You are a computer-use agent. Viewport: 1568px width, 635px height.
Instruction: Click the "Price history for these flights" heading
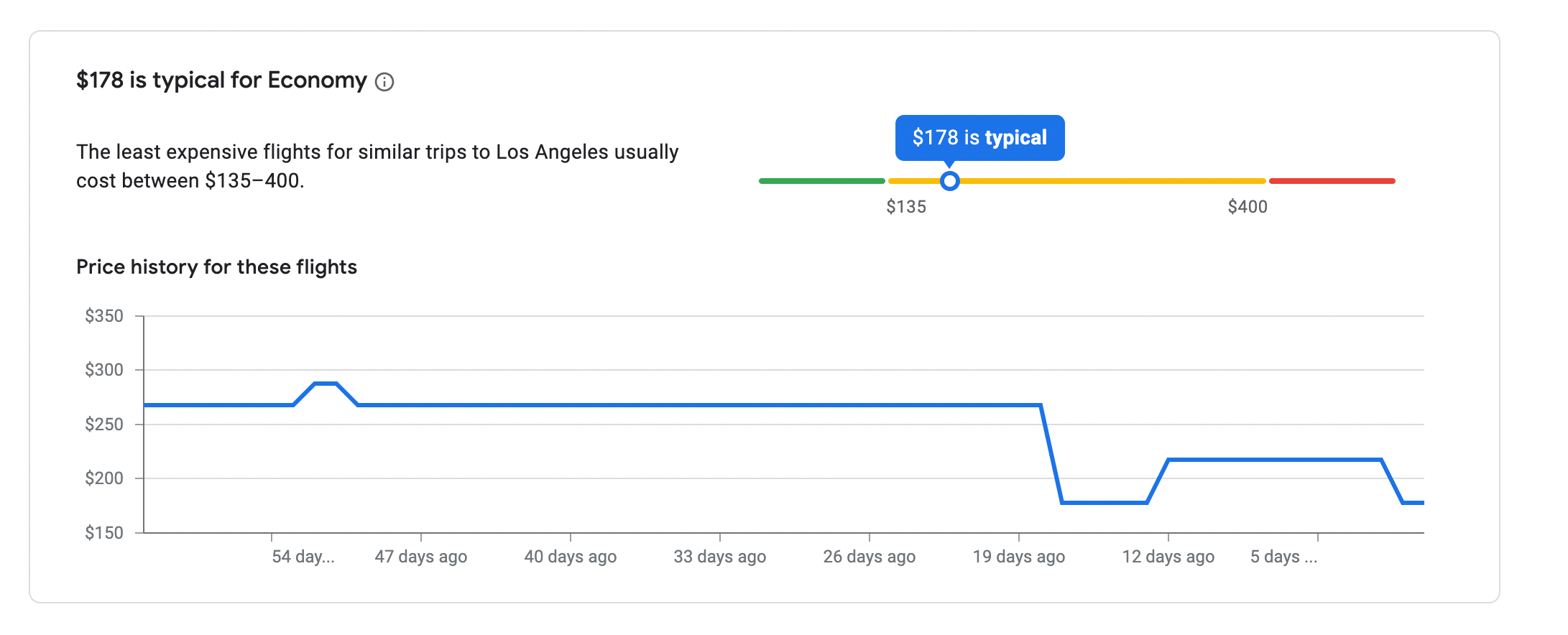(216, 267)
